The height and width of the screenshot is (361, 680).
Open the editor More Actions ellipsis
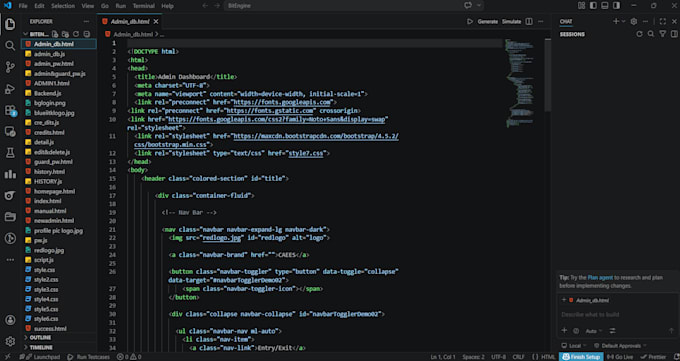tap(540, 21)
